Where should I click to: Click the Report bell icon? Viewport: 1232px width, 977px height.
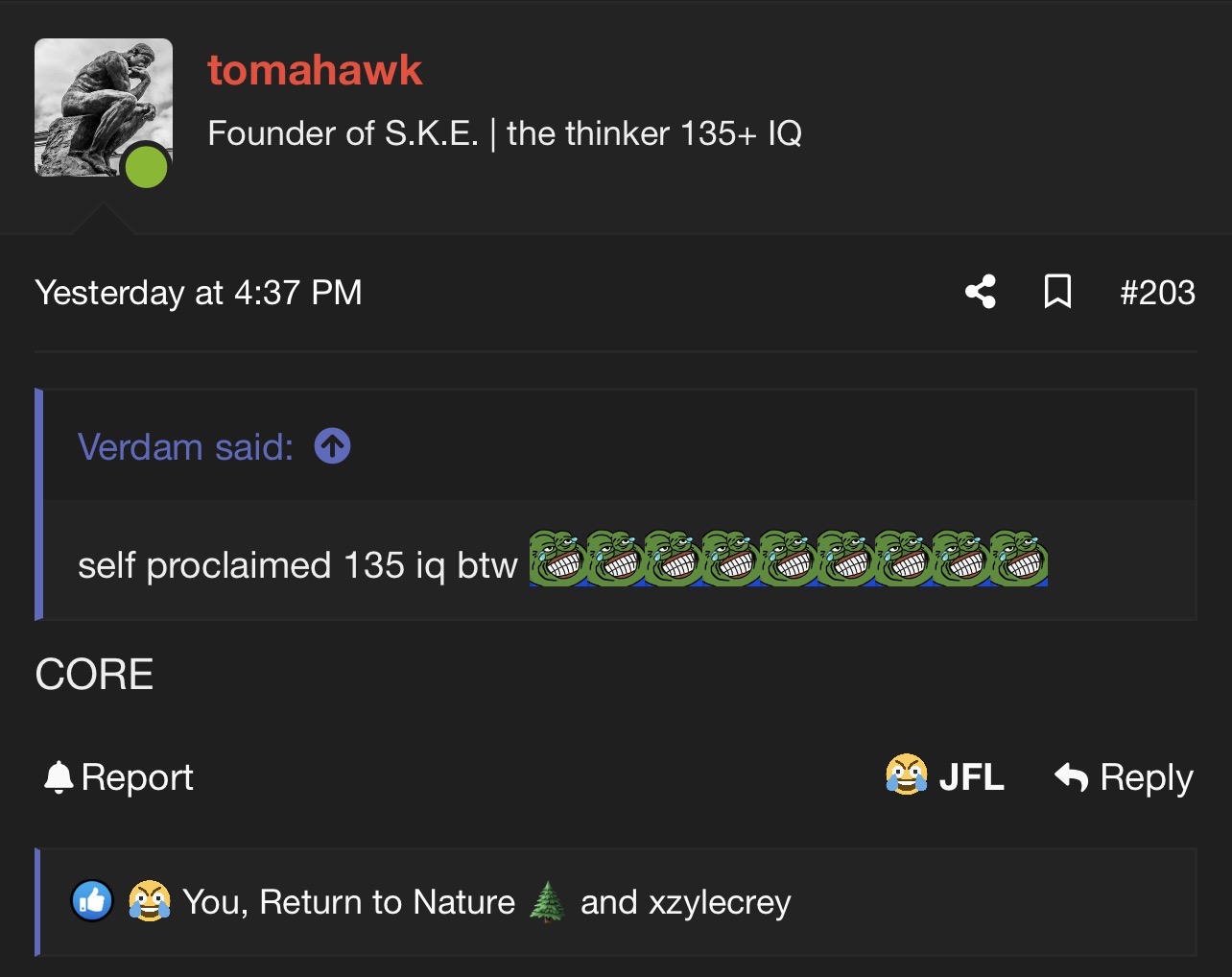59,777
